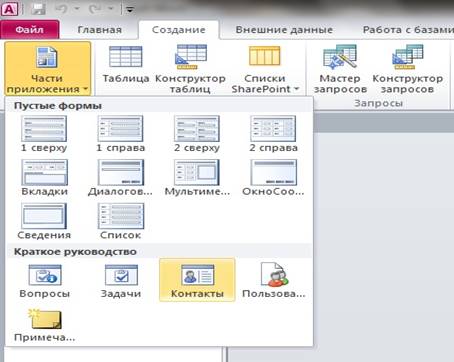Pick the 'Вкладки' form template
Image resolution: width=454 pixels, height=362 pixels.
point(44,178)
